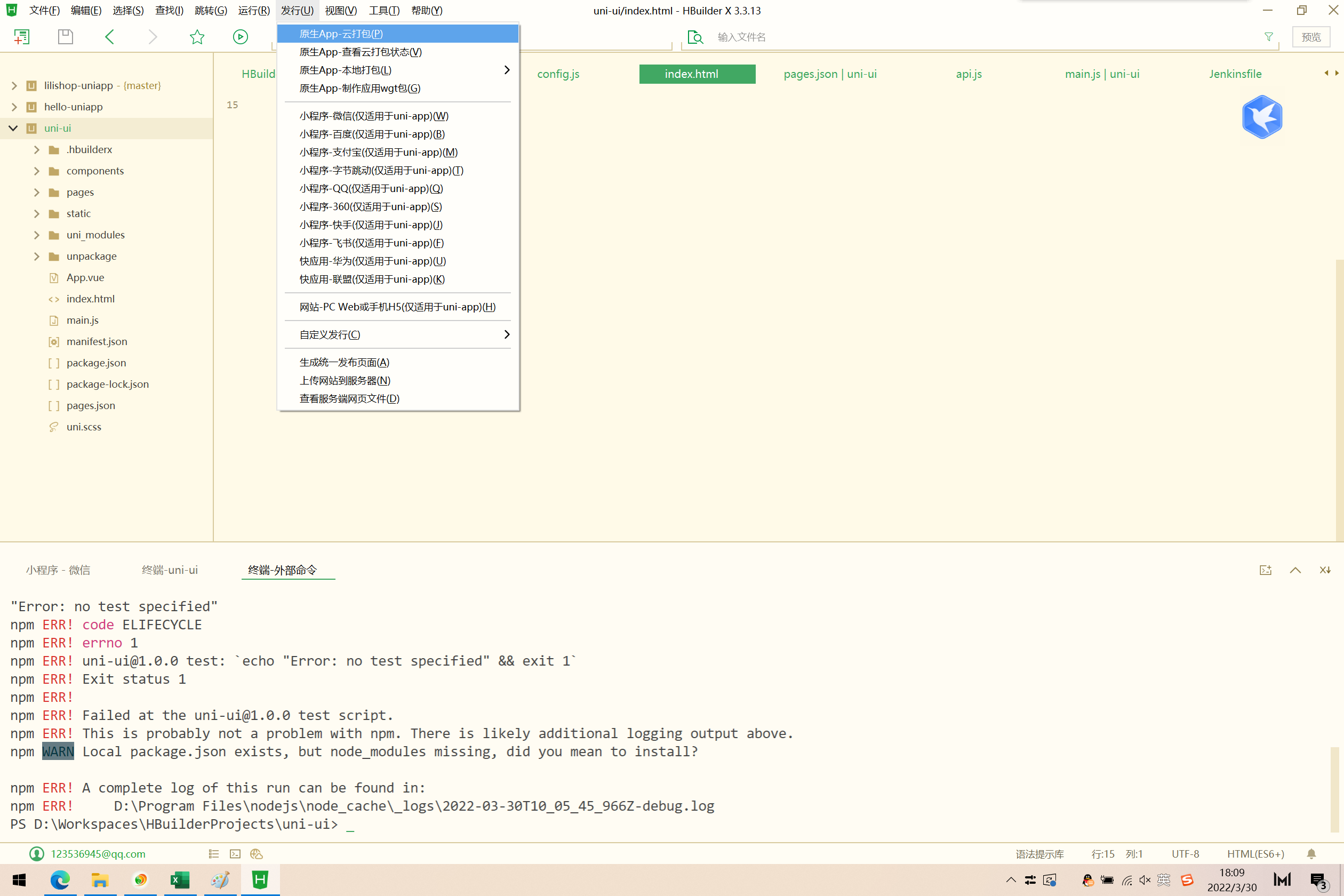
Task: Open the 自定义发行 submenu
Action: coord(398,334)
